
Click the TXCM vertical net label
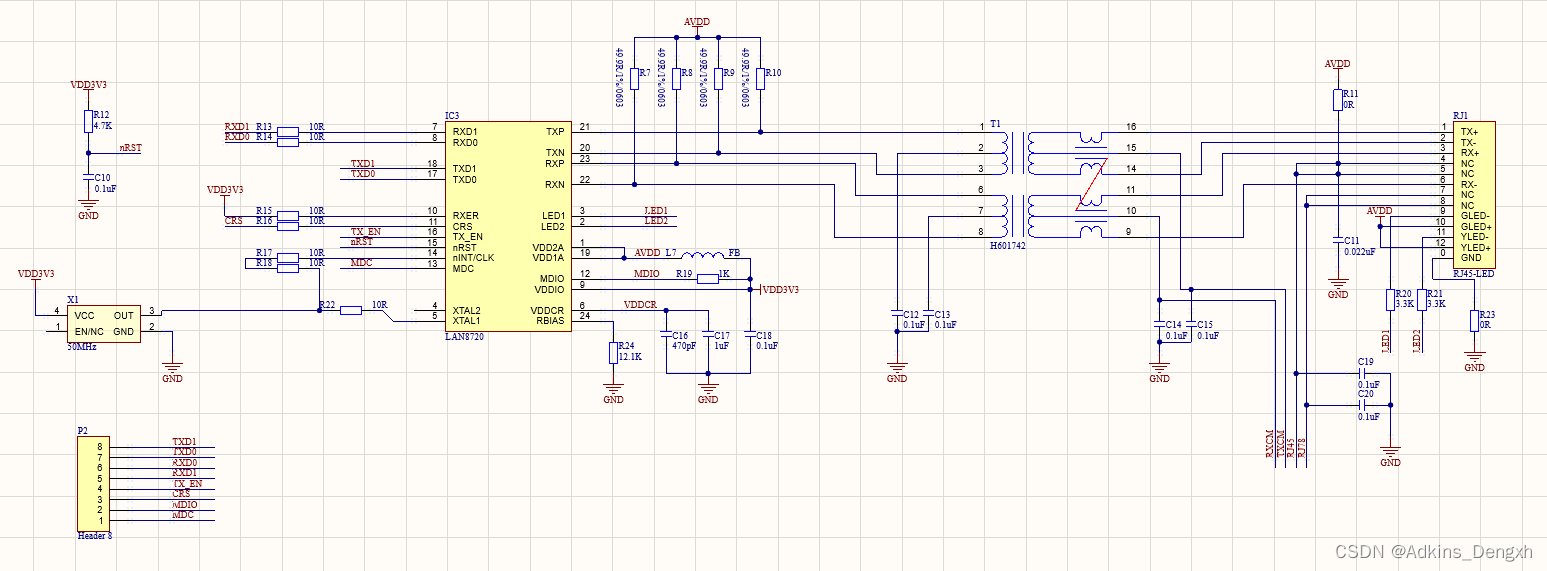coord(1280,445)
